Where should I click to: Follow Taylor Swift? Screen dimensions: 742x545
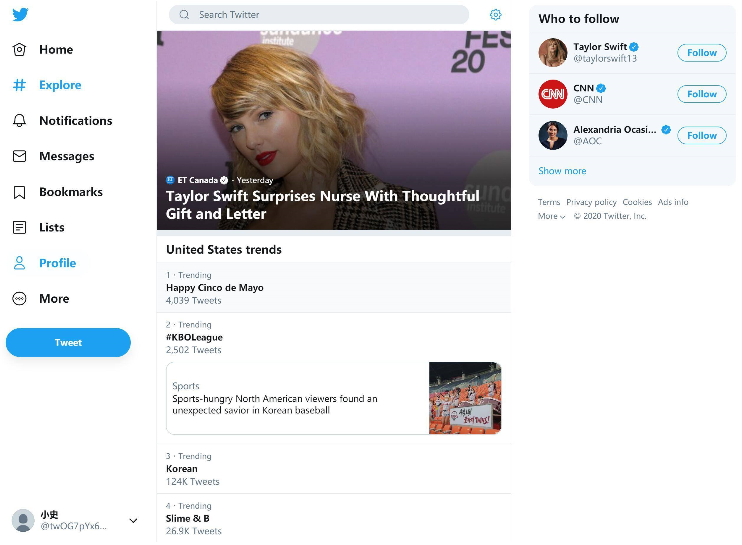[x=701, y=53]
